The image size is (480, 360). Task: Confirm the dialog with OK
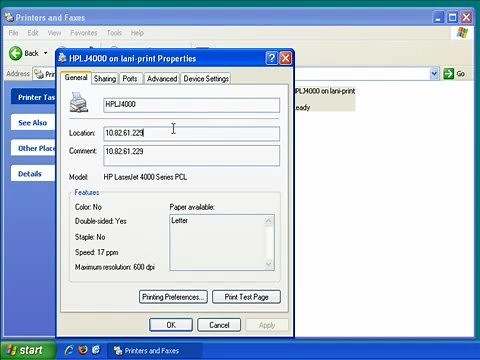tap(171, 325)
